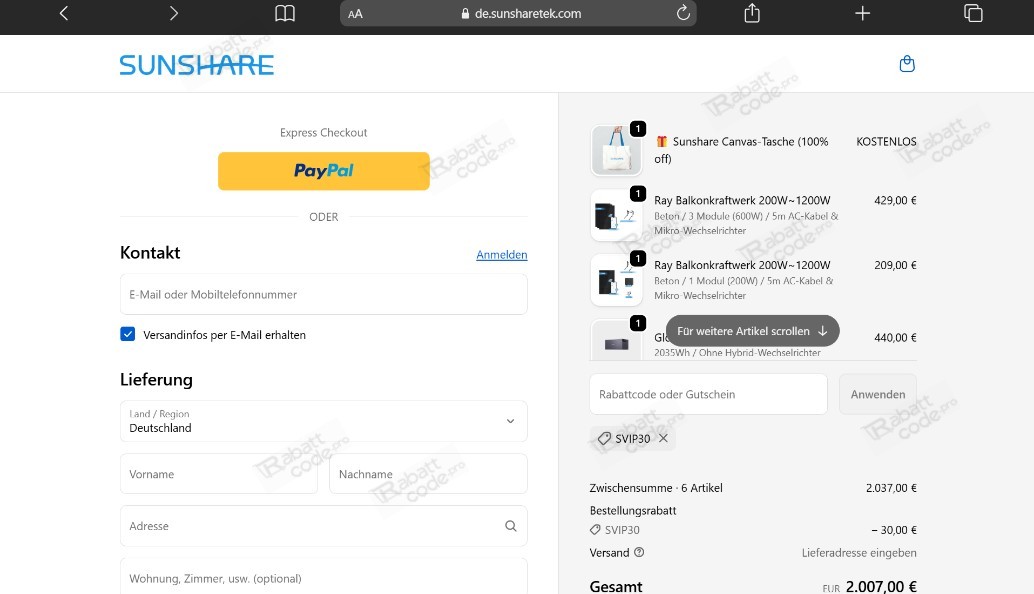Click the 209,00 € Ray Balkonkraftwerk thumbnail
1034x594 pixels.
tap(617, 280)
